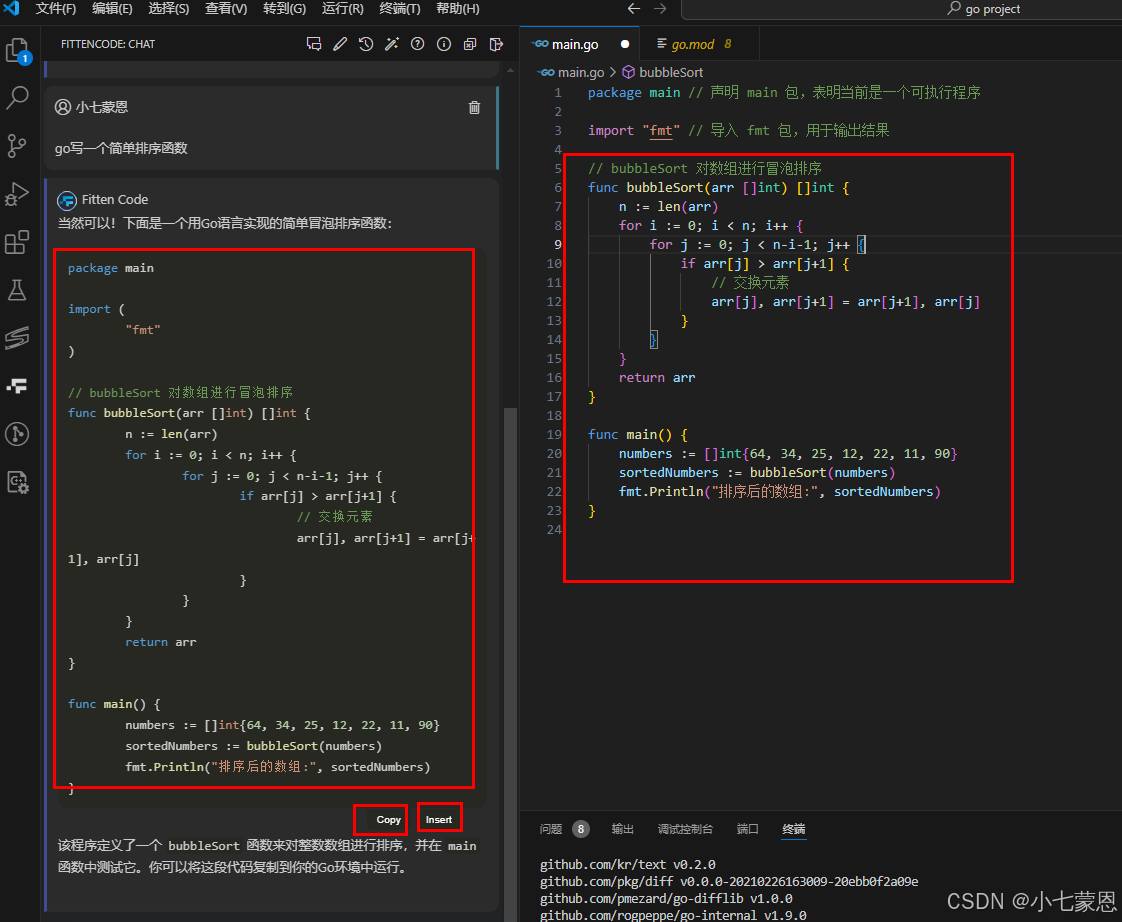Insert generated code into editor
Screen dimensions: 1122x922
439,819
